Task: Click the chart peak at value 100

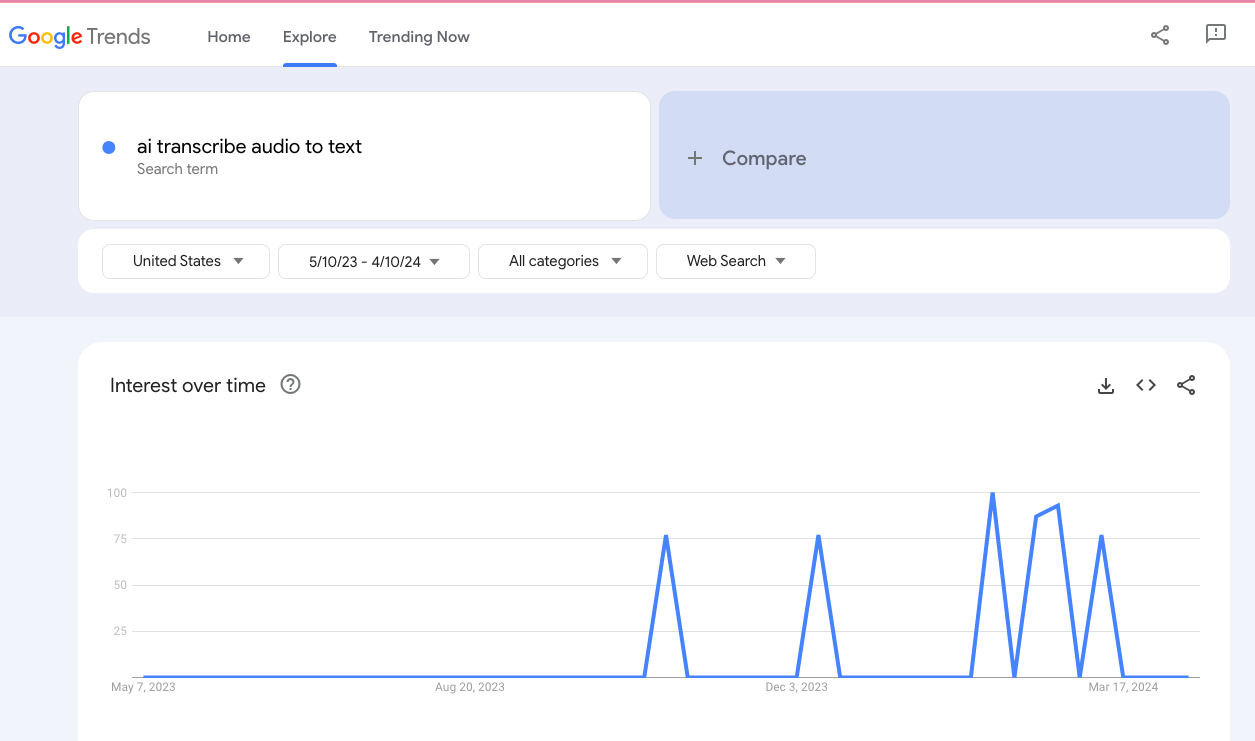Action: [992, 494]
